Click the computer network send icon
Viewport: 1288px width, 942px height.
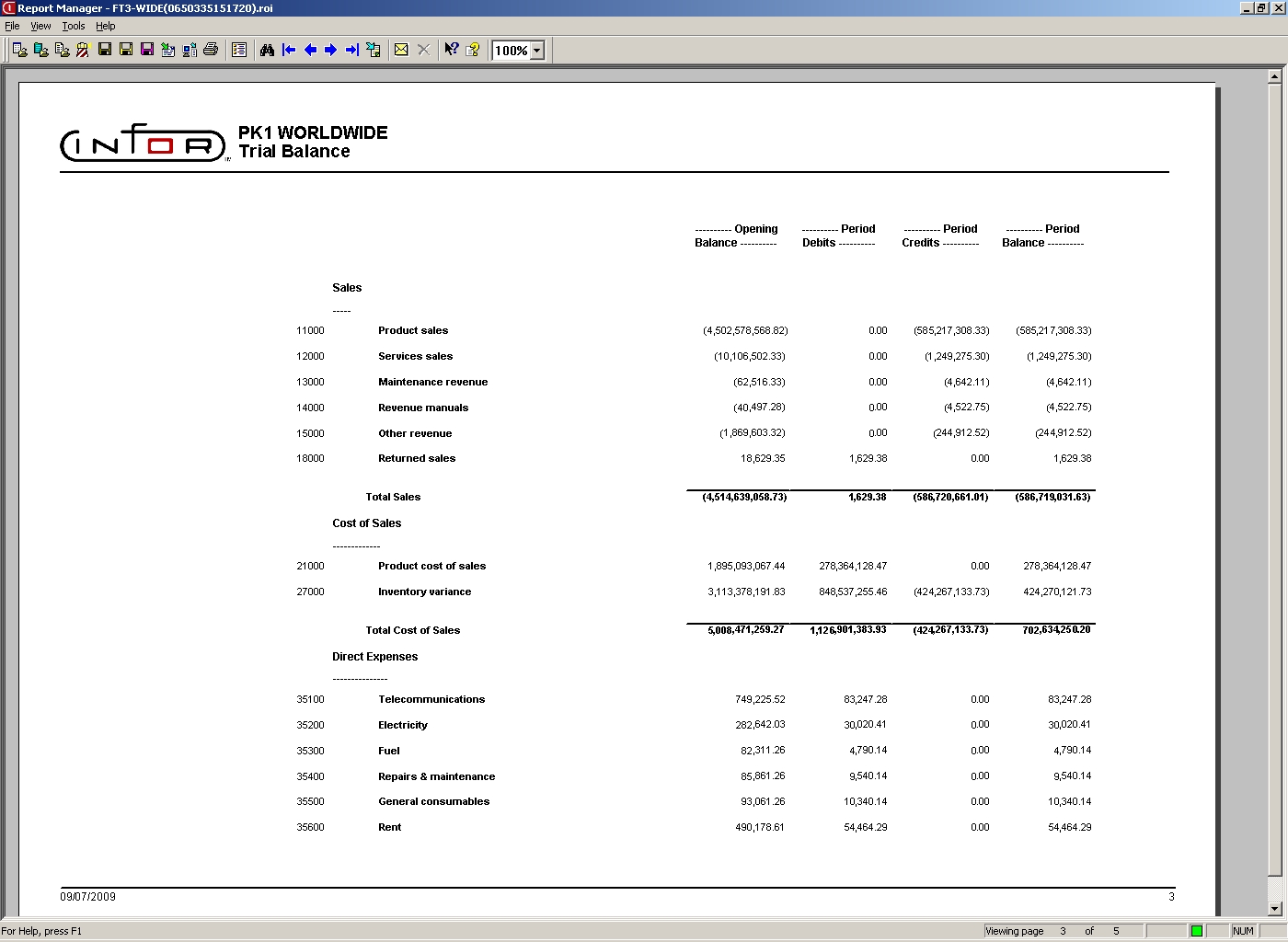click(x=190, y=50)
